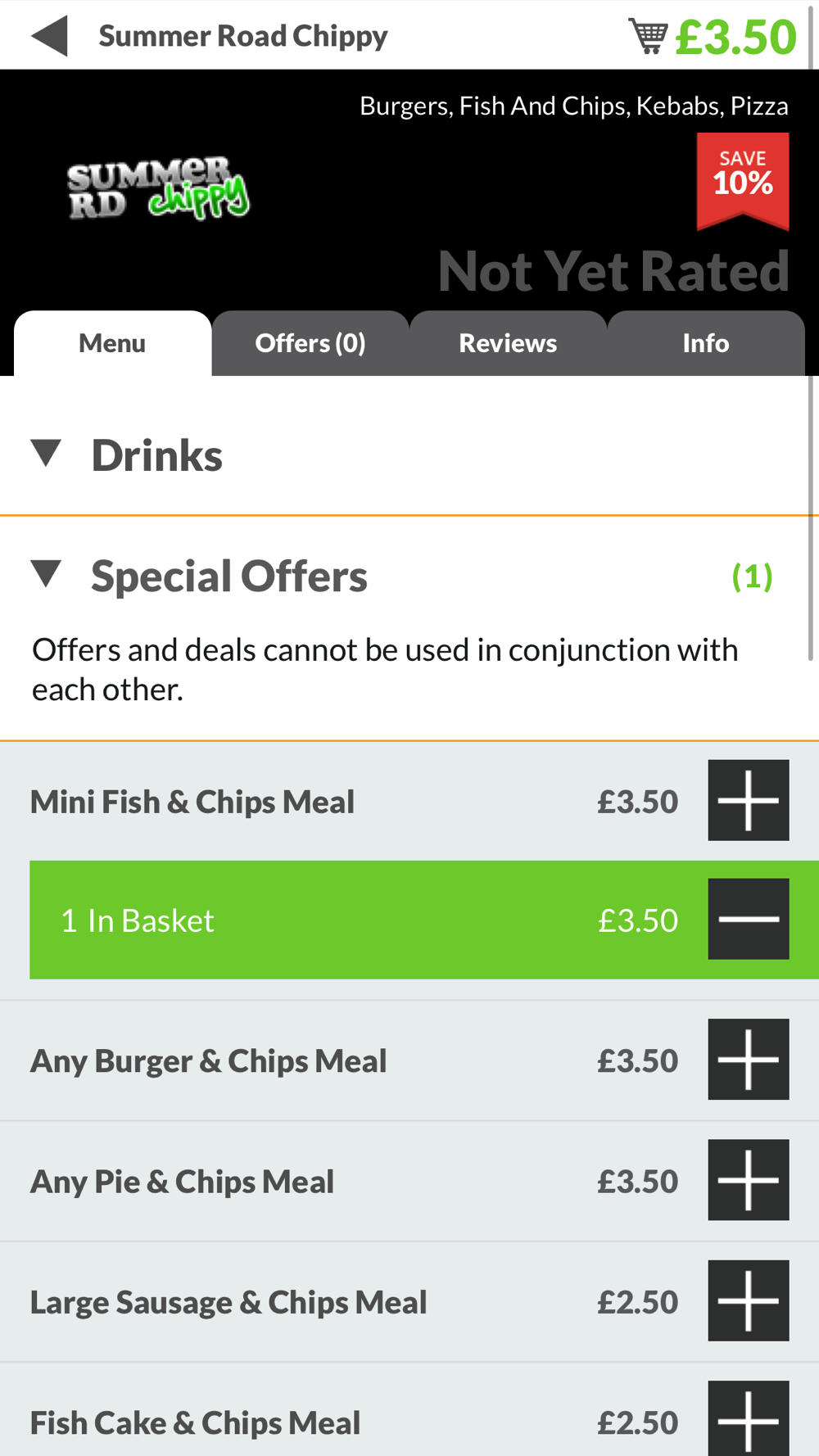Add Fish Cake & Chips Meal

click(x=749, y=1418)
